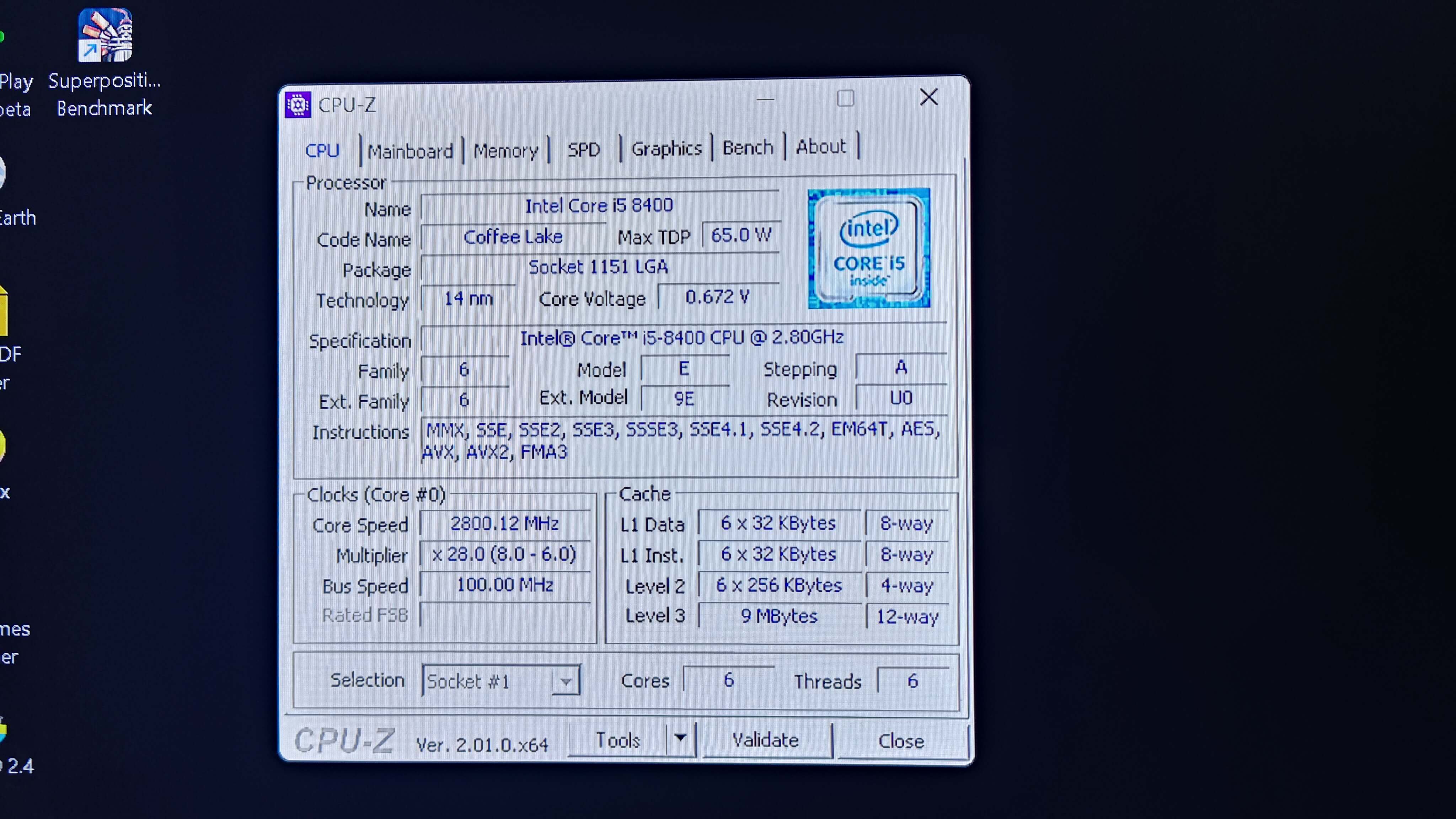The height and width of the screenshot is (819, 1456).
Task: Switch to the Mainboard tab
Action: (x=410, y=151)
